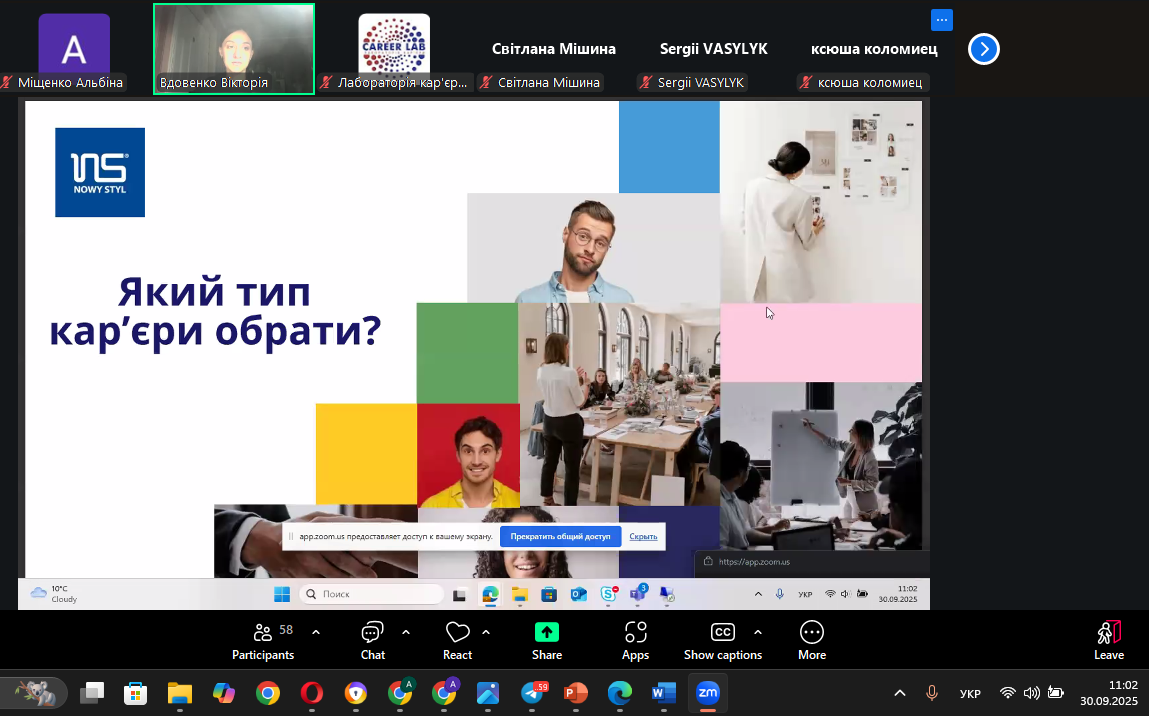
Task: Open Telegram from the taskbar
Action: [x=534, y=693]
